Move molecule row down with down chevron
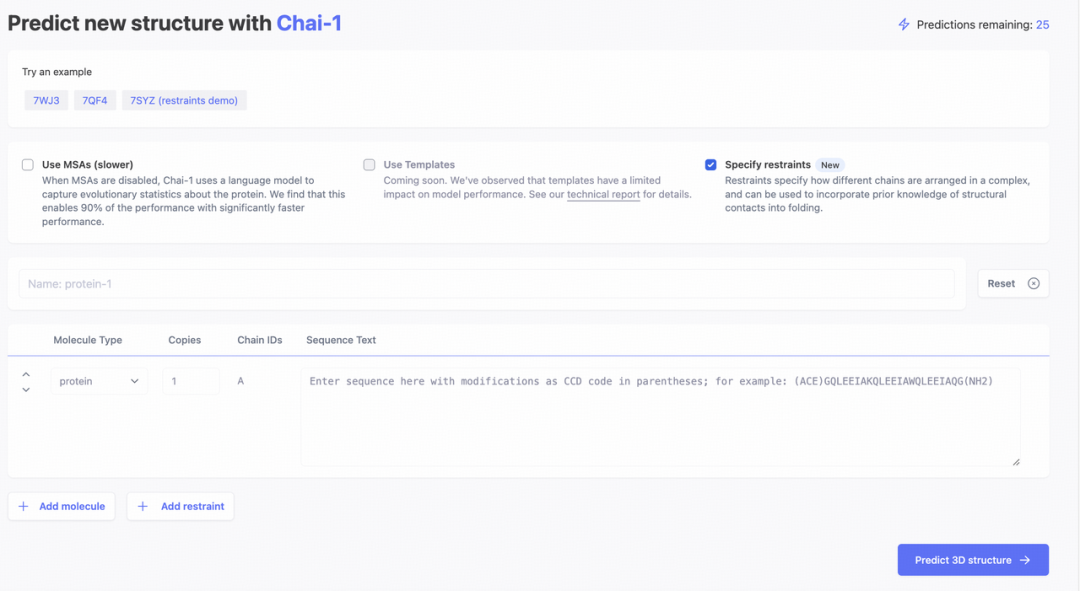 [x=26, y=390]
